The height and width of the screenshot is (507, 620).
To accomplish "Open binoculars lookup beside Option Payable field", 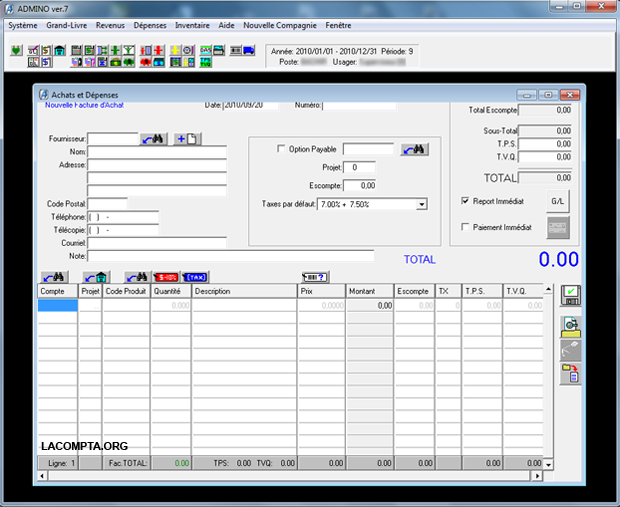I will (x=414, y=149).
